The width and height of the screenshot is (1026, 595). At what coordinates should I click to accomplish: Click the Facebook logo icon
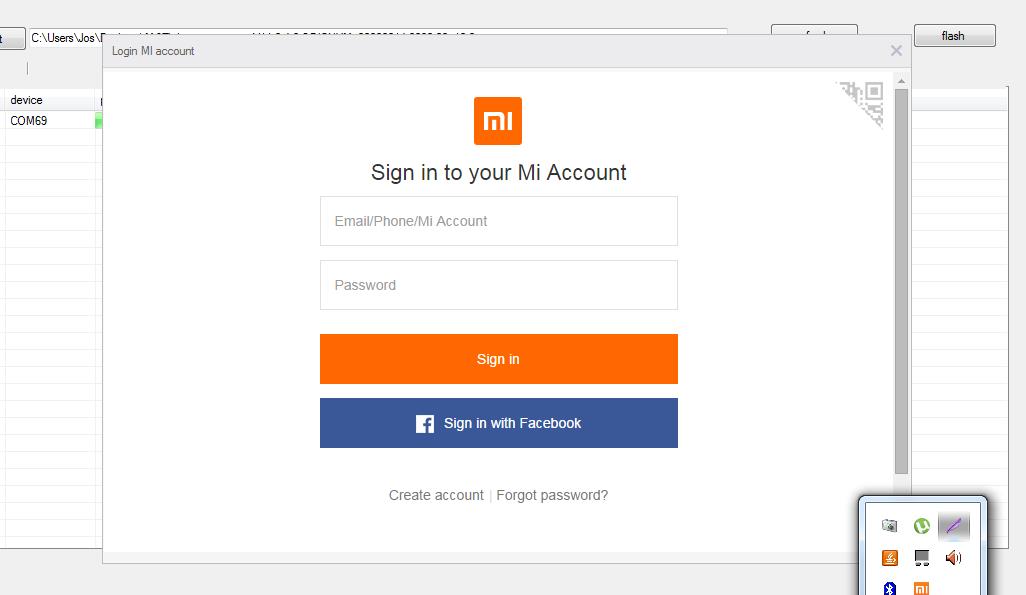425,424
